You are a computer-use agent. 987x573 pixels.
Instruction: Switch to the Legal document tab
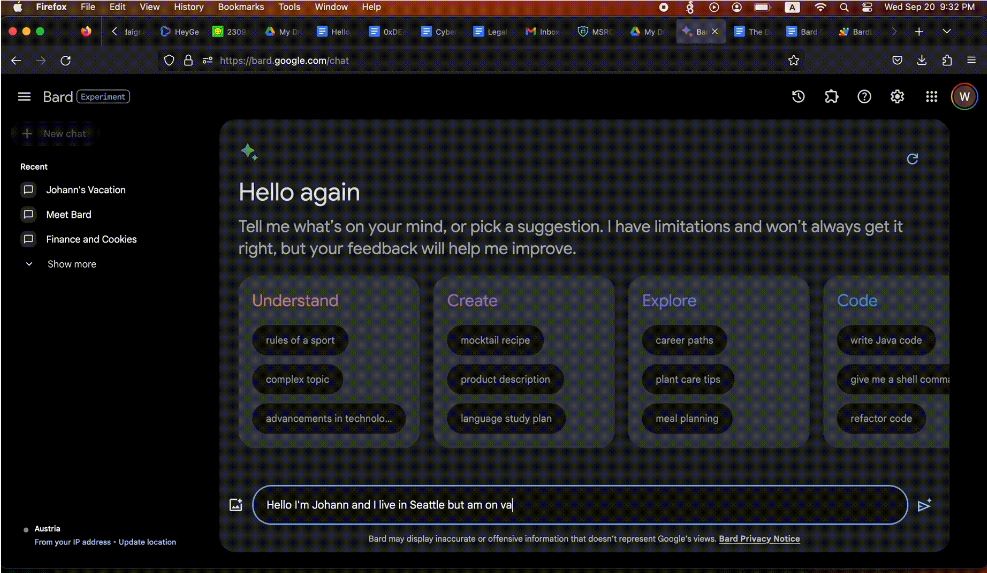pyautogui.click(x=490, y=31)
